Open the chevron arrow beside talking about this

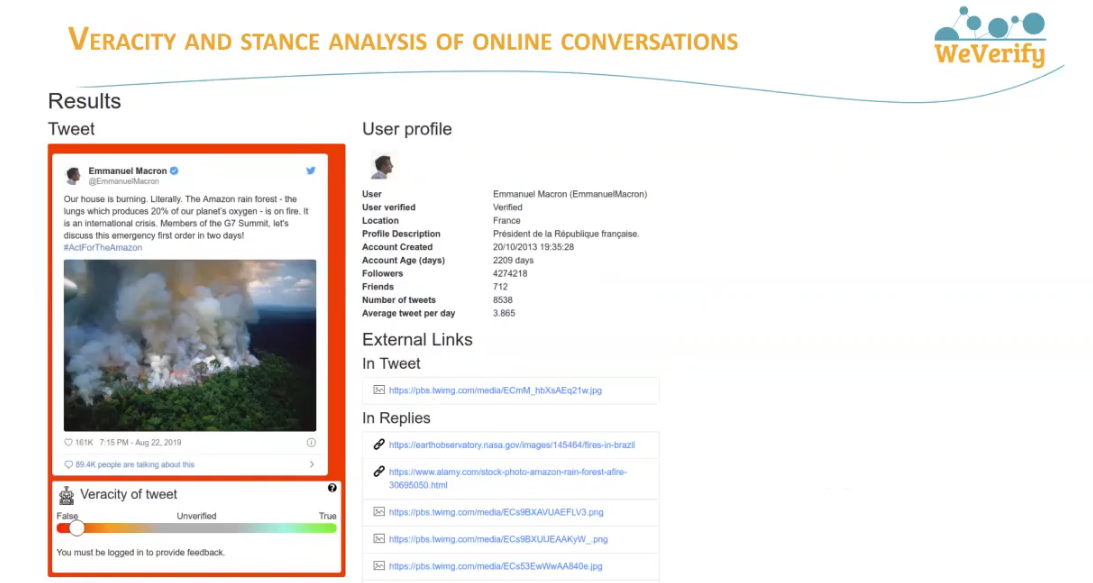(x=312, y=464)
